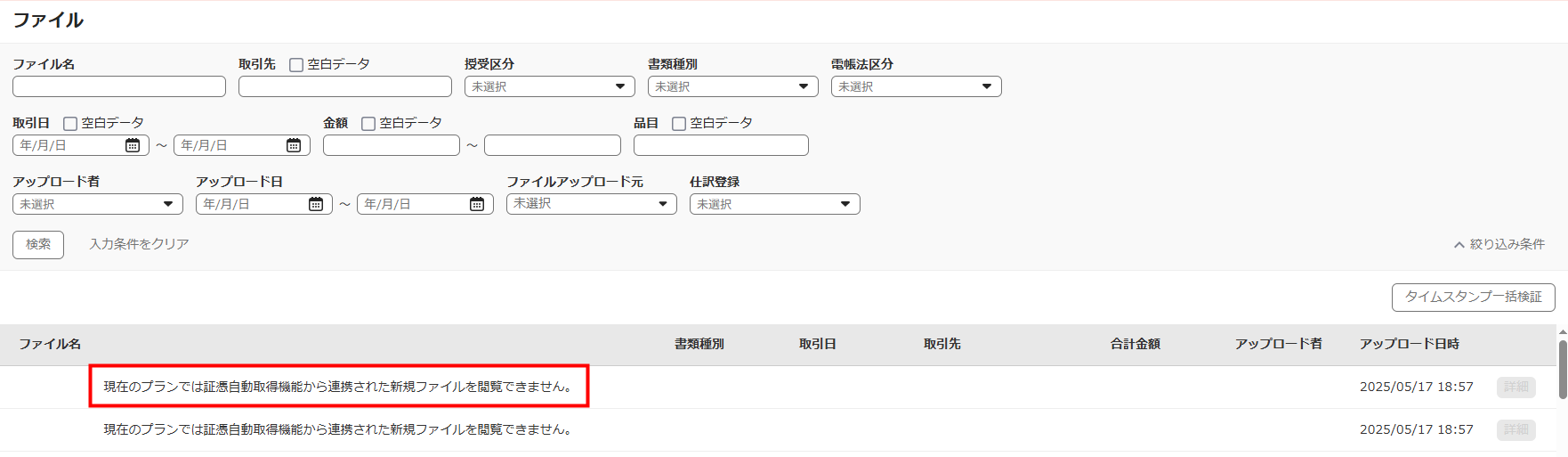The width and height of the screenshot is (1568, 457).
Task: Click the ファイル名 table column header
Action: coord(51,344)
